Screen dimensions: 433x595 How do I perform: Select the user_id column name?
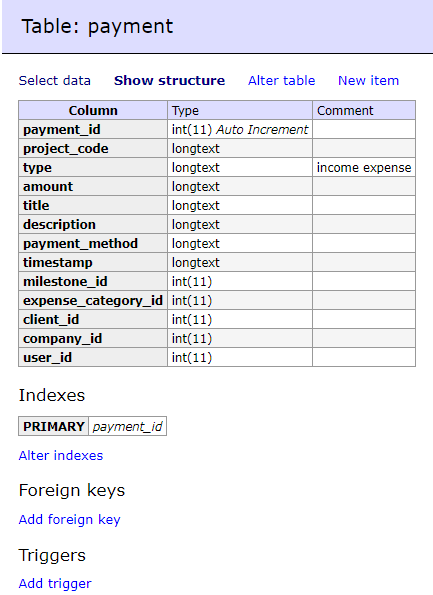pyautogui.click(x=47, y=357)
